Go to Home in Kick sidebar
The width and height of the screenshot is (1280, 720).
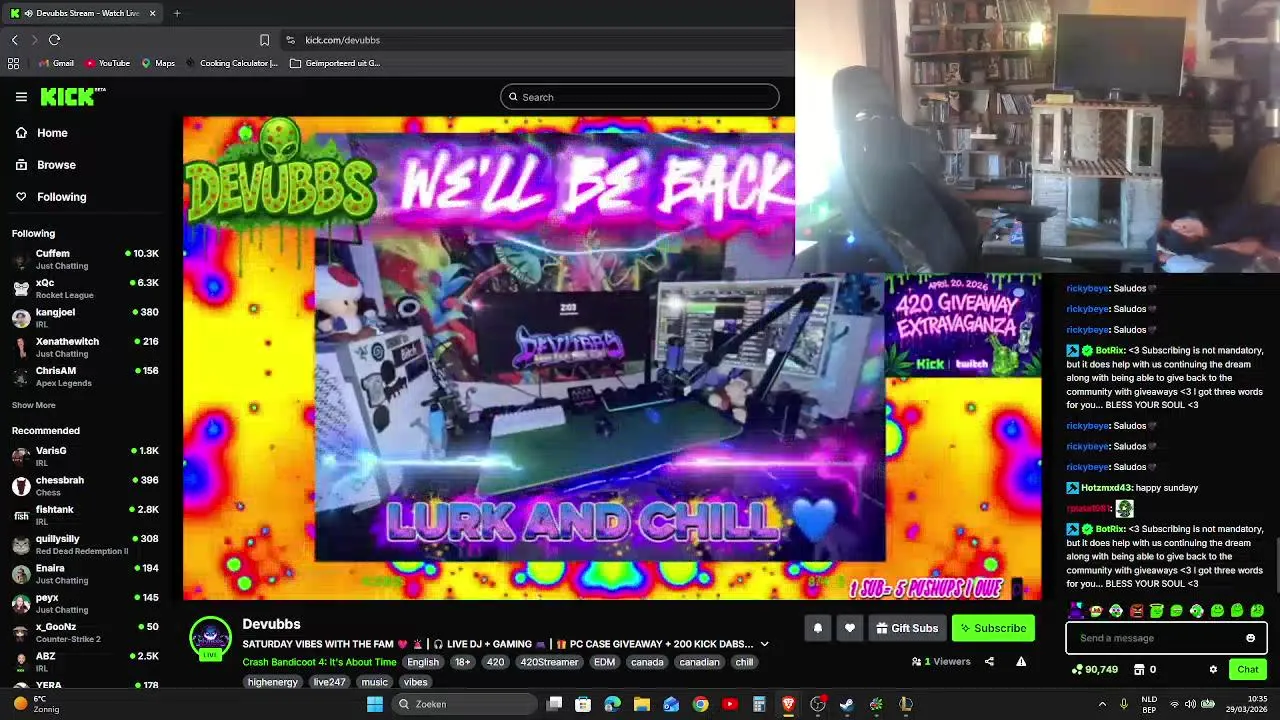(x=52, y=133)
